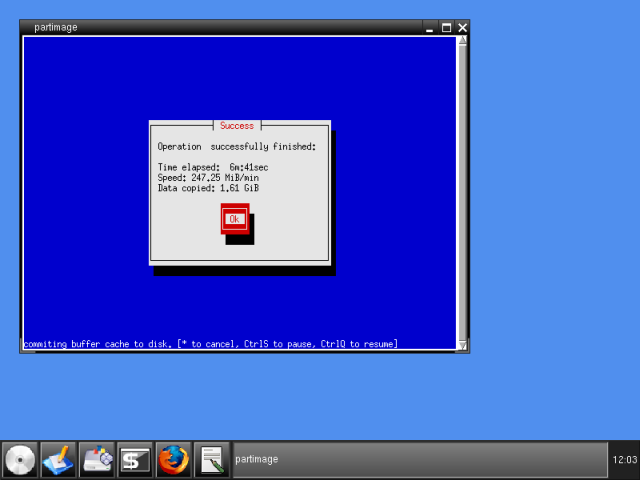Click the buffer cache status line at bottom

(210, 344)
